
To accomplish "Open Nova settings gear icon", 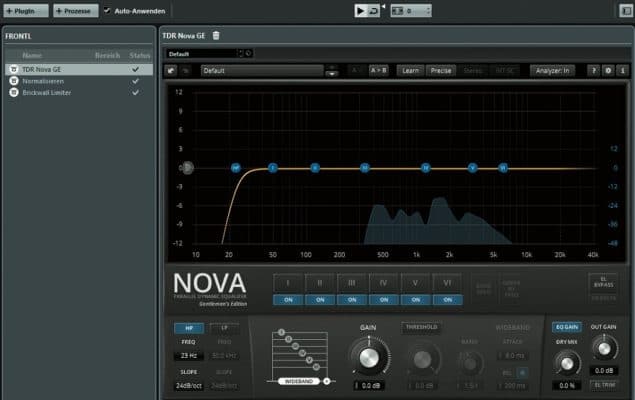I will point(608,70).
